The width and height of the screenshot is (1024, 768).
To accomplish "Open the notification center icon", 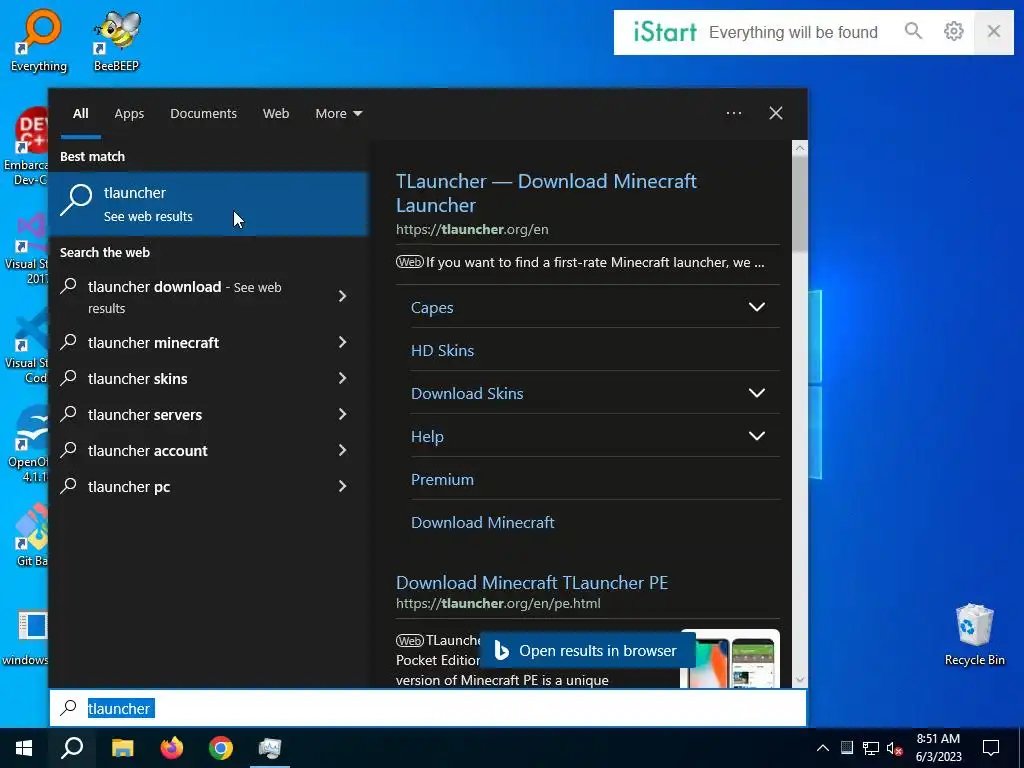I will click(991, 748).
